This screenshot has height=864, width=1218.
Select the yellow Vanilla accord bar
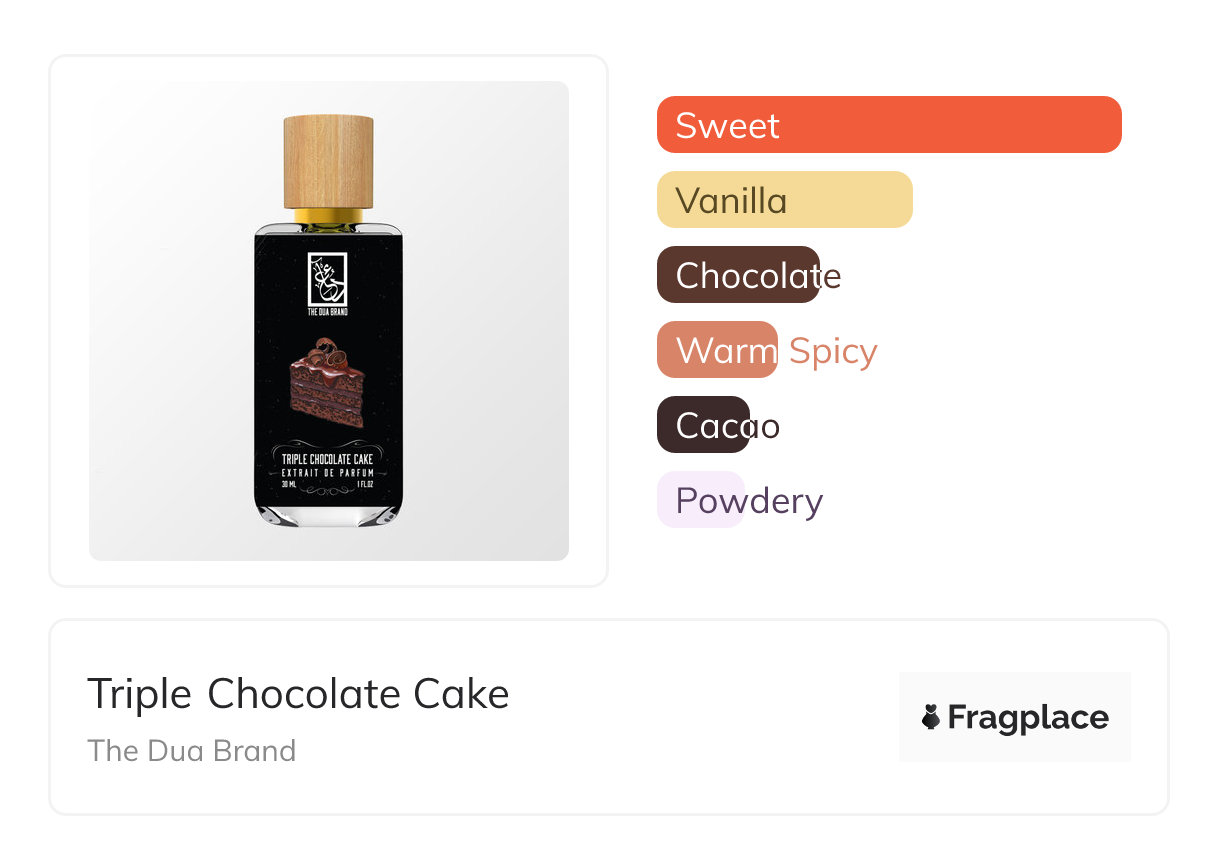784,200
